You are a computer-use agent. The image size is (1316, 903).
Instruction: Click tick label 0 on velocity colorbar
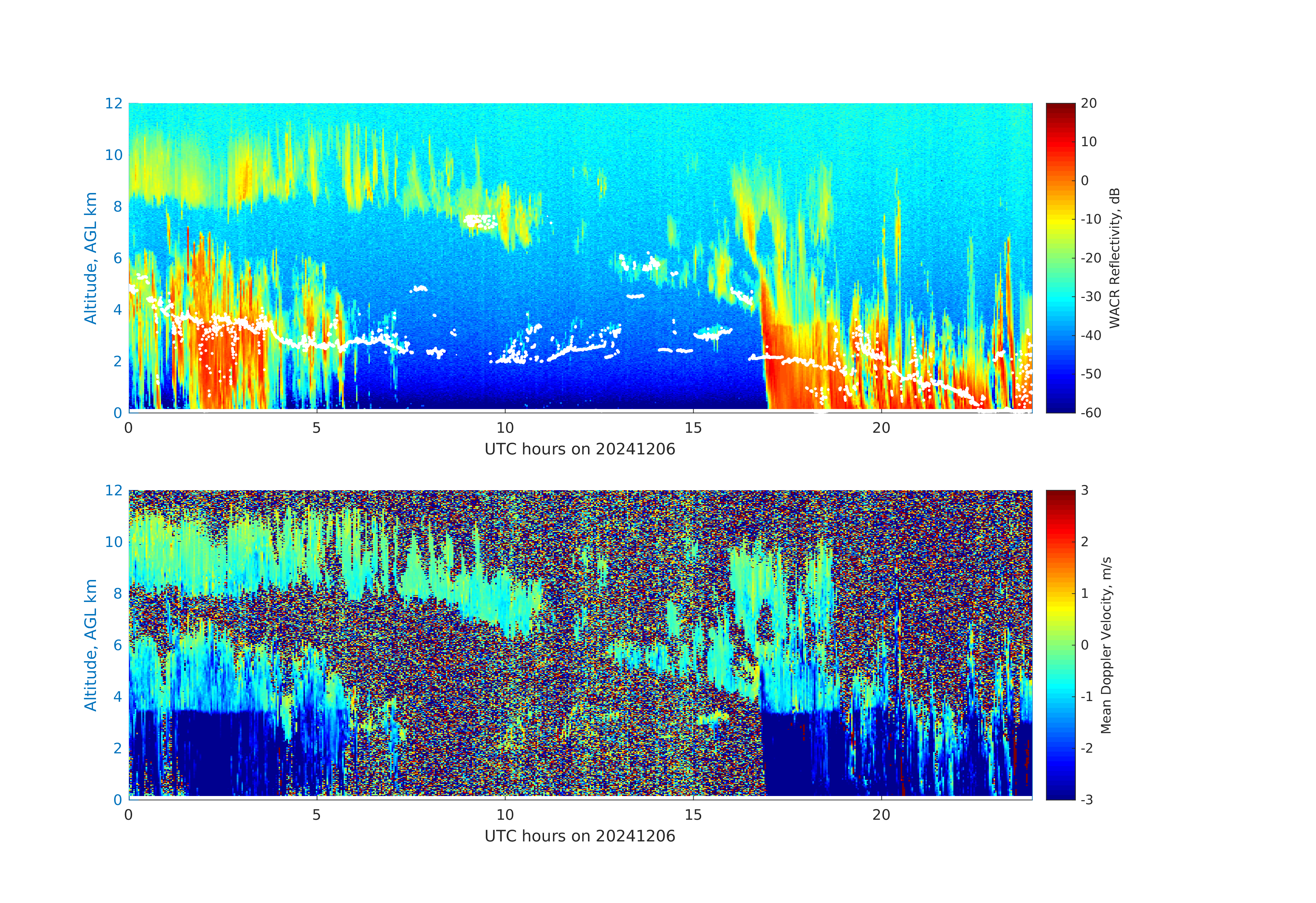pyautogui.click(x=1084, y=645)
